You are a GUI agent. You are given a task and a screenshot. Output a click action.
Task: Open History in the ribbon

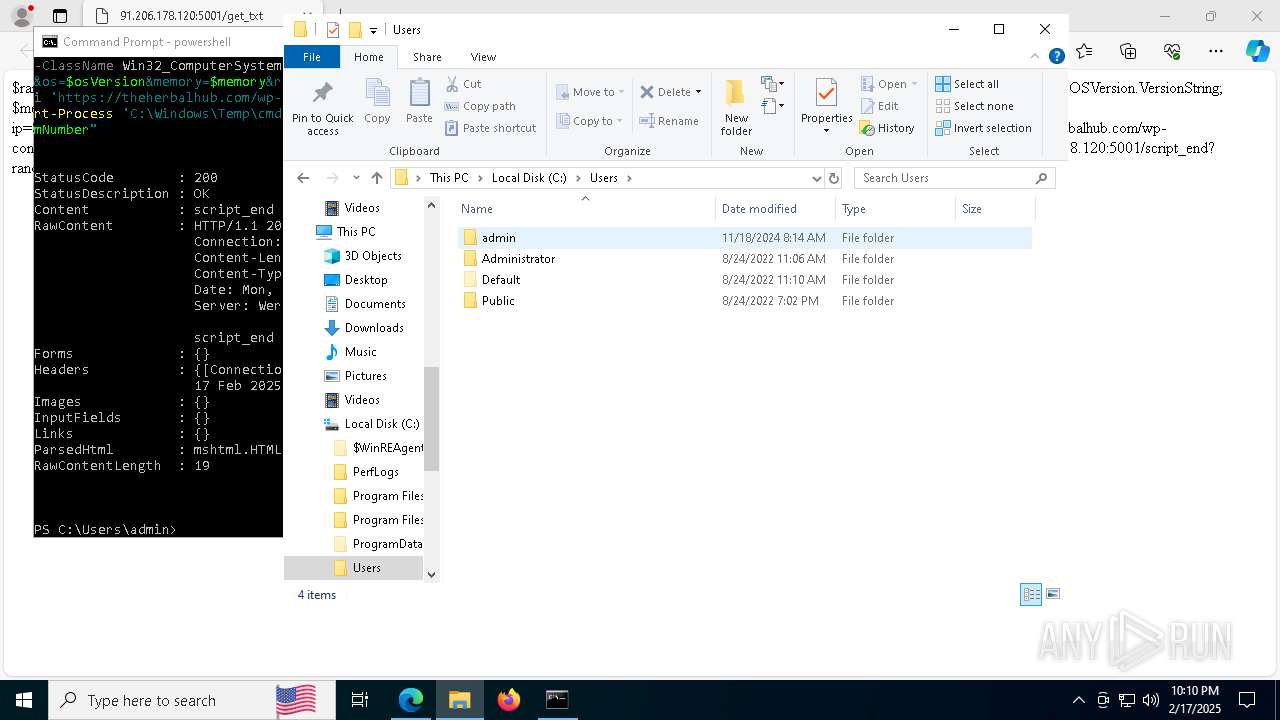coord(887,128)
